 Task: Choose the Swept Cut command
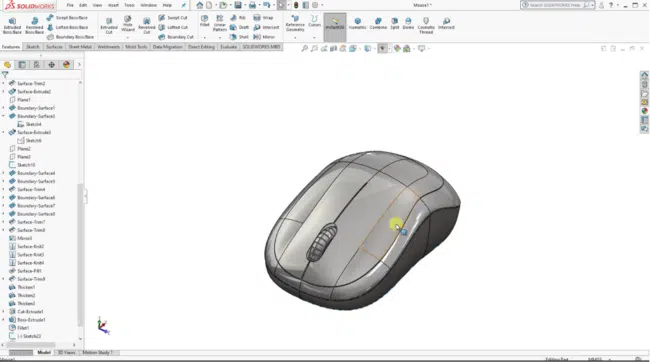173,17
